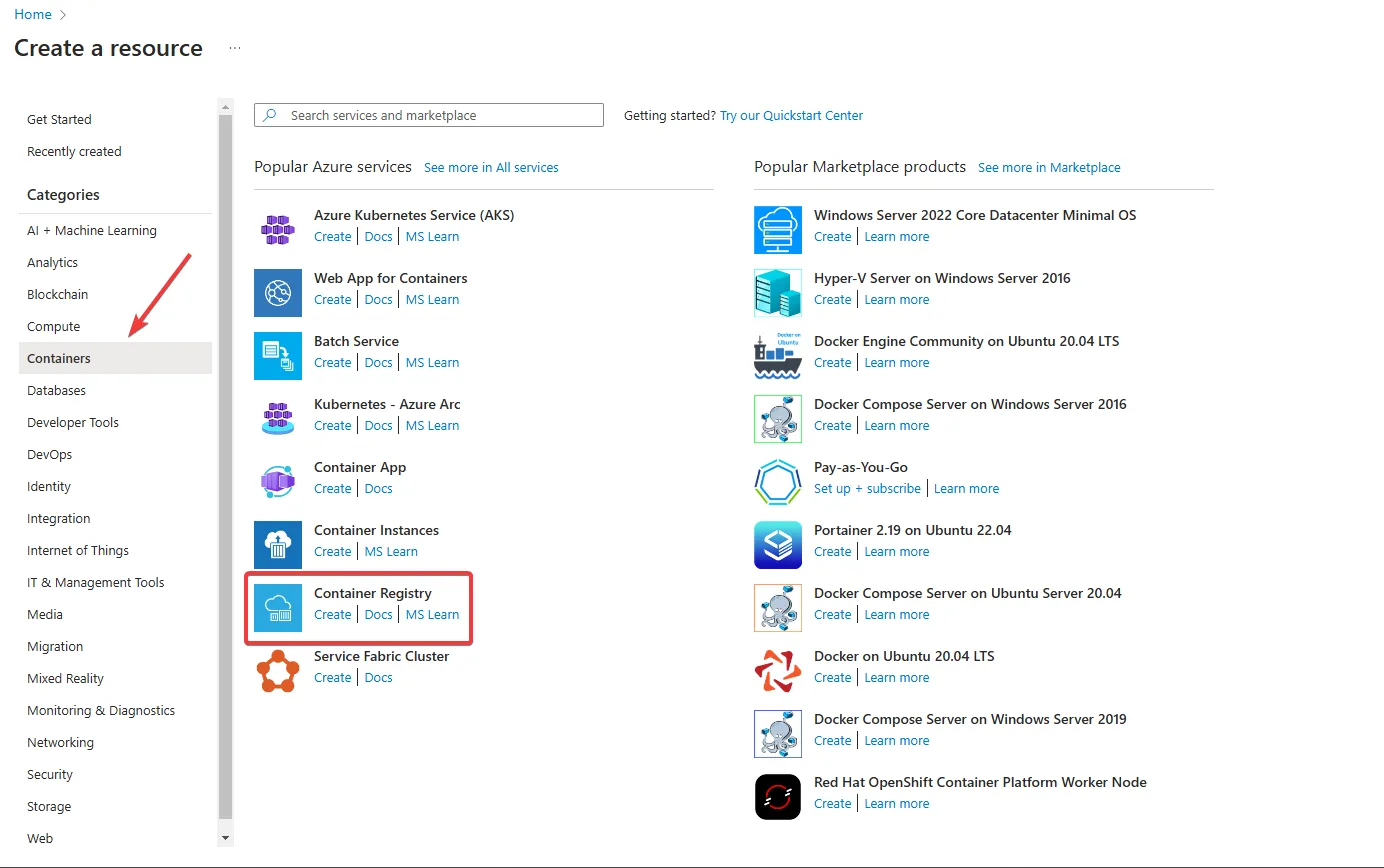Click the Docker Compose Server on Windows Server 2019 icon
The width and height of the screenshot is (1384, 868).
(778, 734)
